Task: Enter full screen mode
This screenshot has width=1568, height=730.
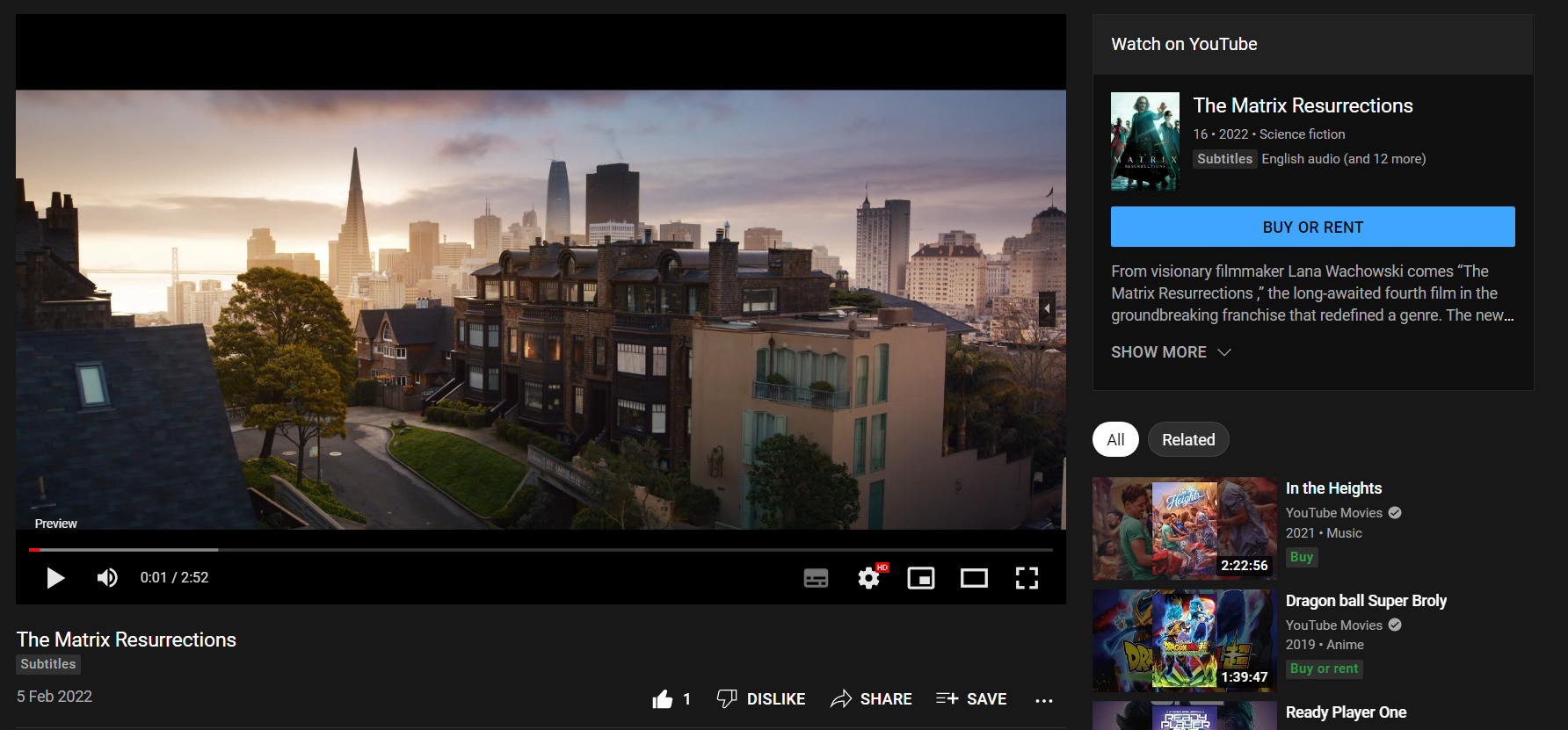Action: [1027, 578]
